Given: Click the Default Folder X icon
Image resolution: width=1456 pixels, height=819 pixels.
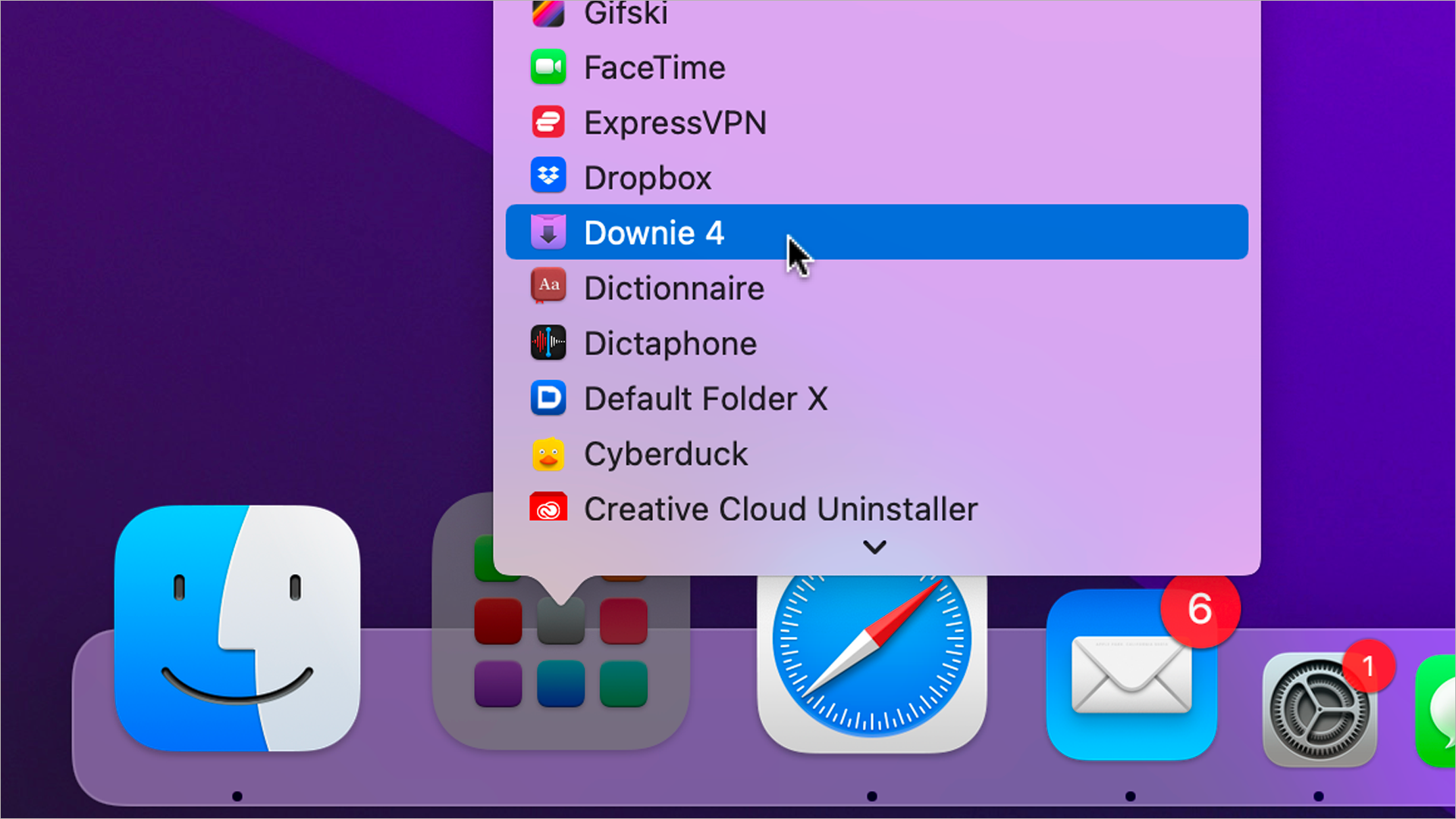Looking at the screenshot, I should (548, 398).
